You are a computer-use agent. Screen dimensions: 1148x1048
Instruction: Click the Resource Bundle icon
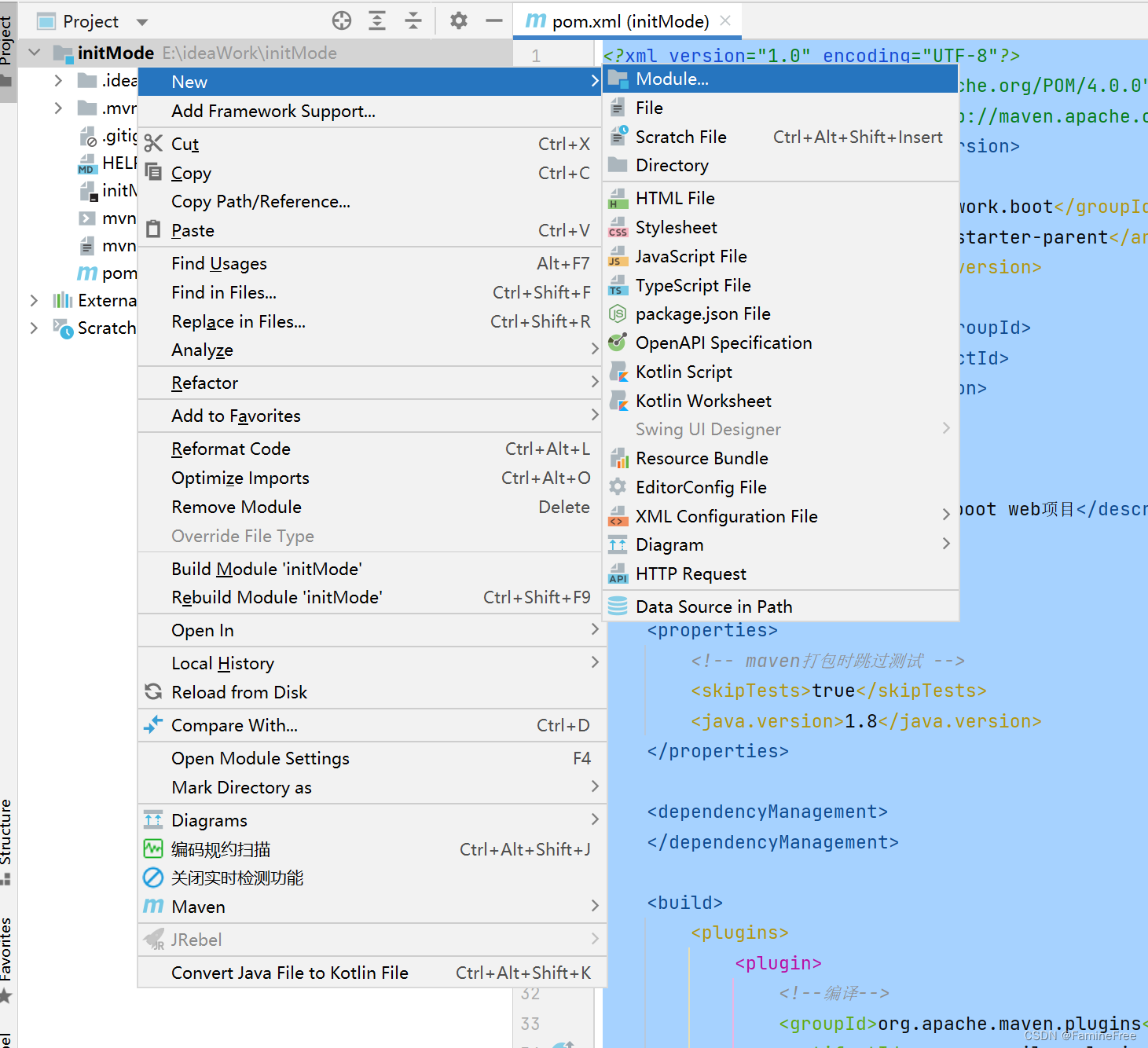[x=618, y=458]
